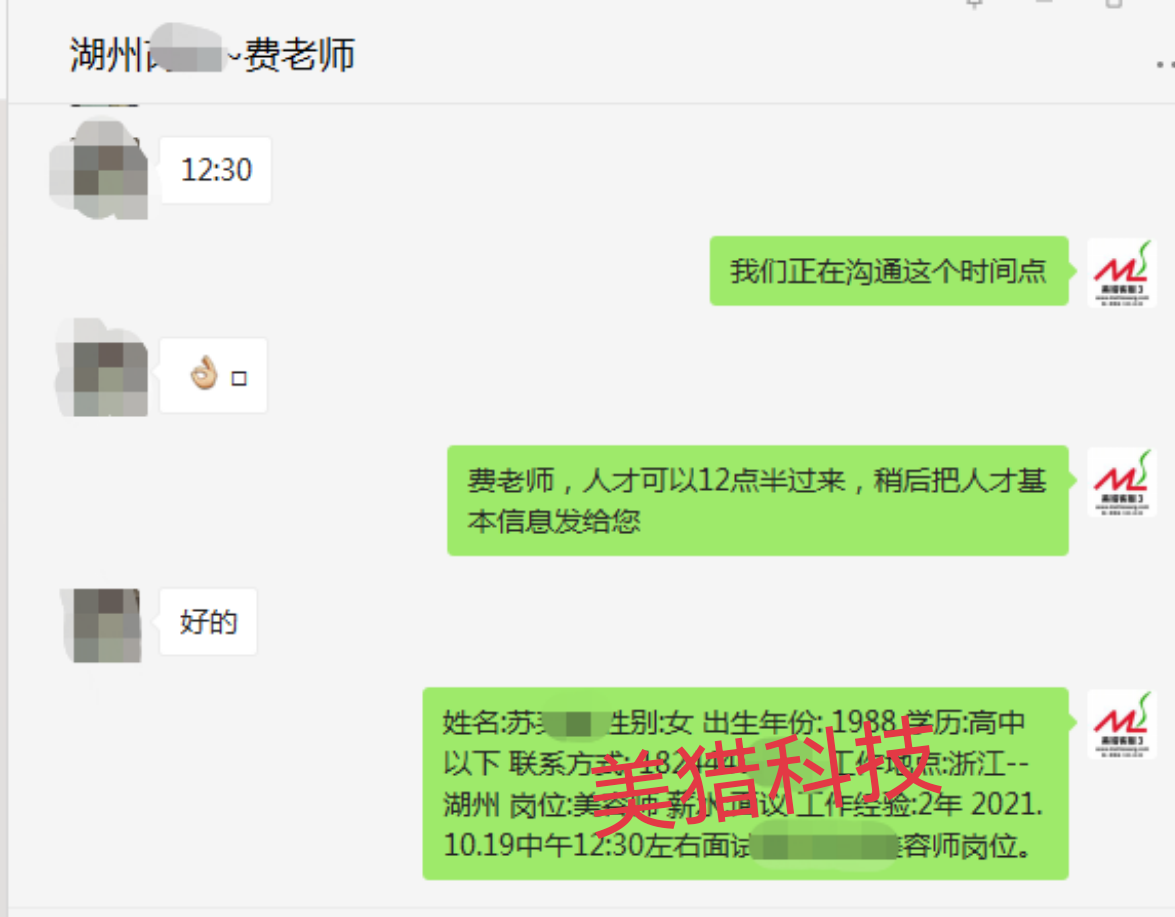Maximize the chat window from the title bar
Image resolution: width=1175 pixels, height=917 pixels.
click(1114, 4)
